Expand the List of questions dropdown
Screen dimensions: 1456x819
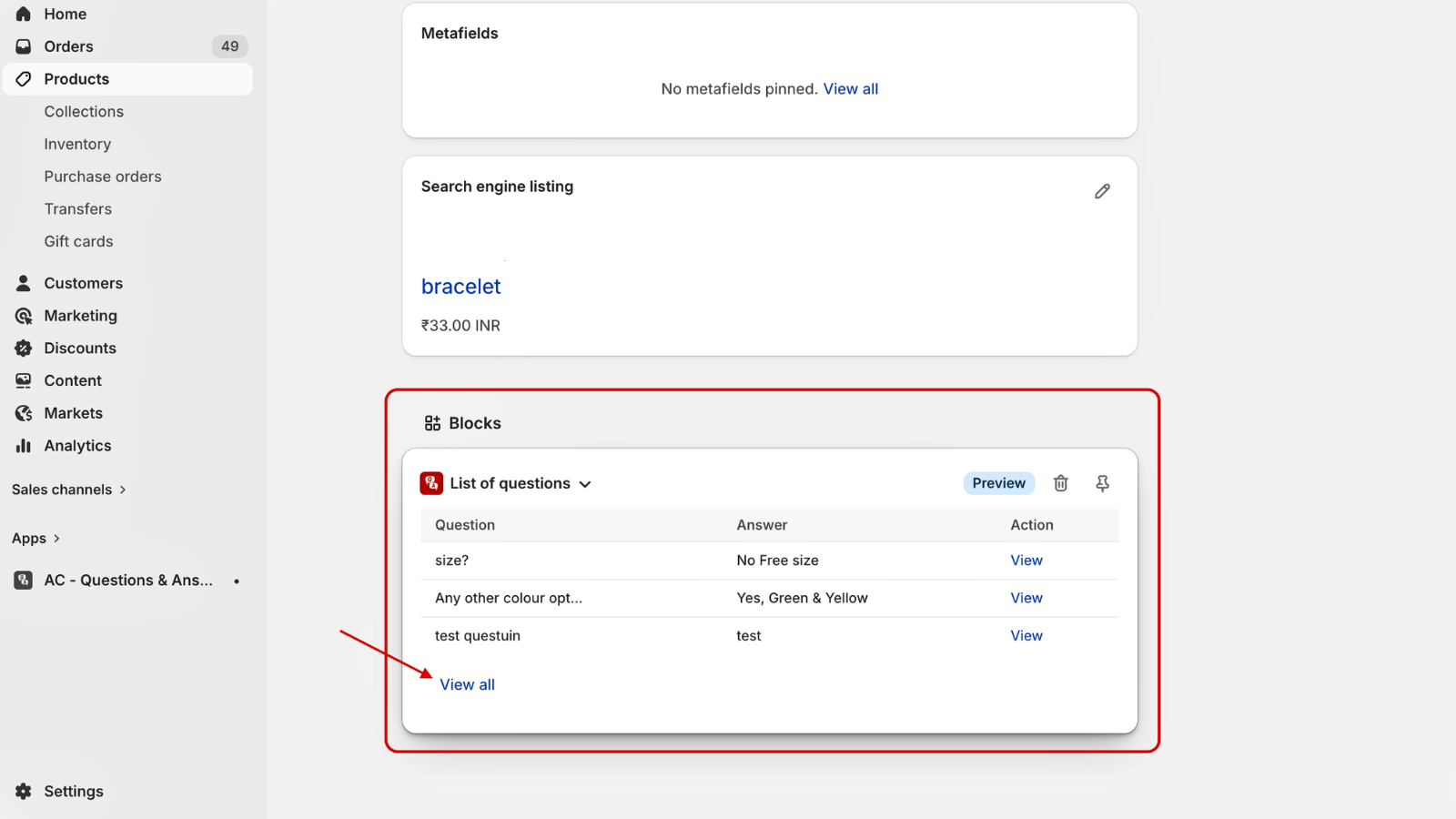coord(585,484)
